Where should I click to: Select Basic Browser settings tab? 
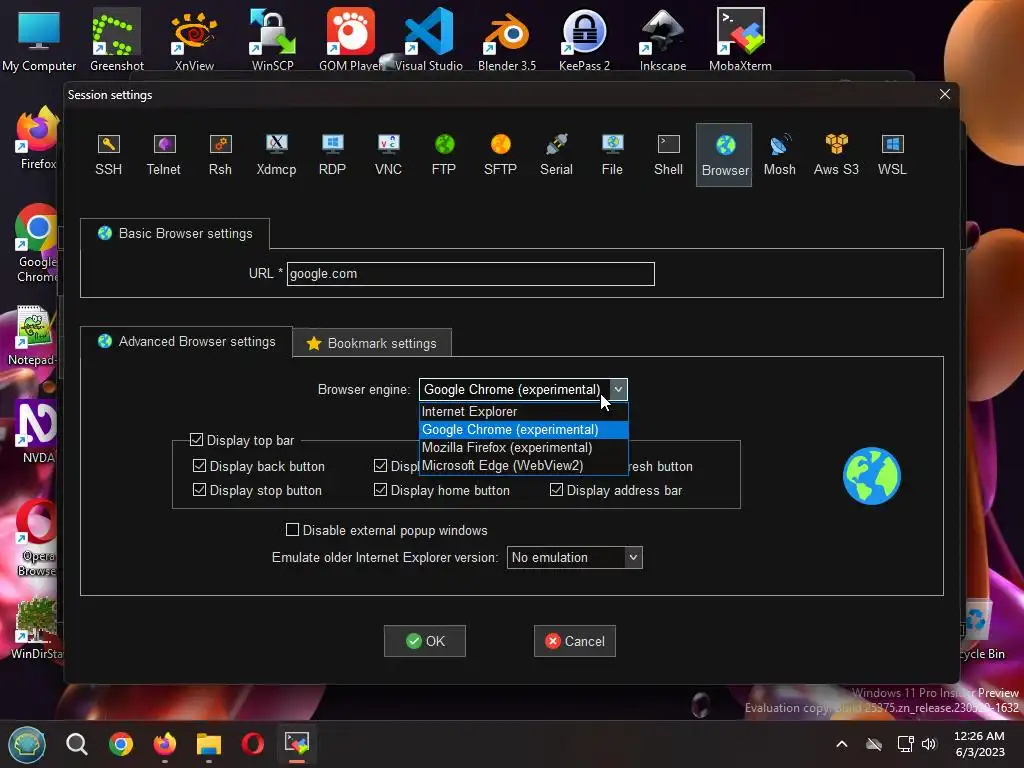tap(174, 234)
